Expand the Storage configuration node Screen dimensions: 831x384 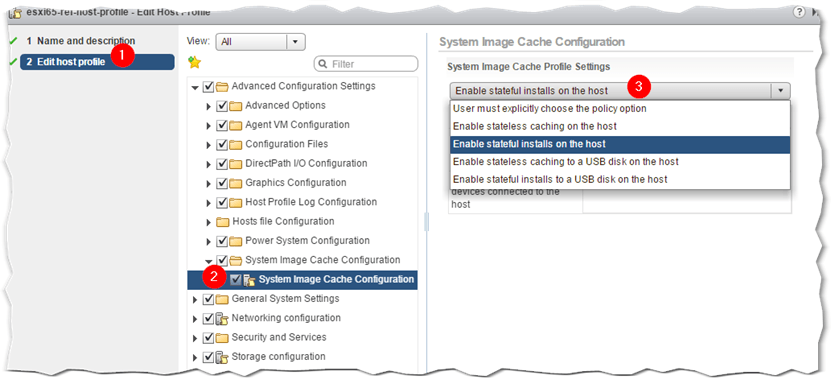tap(196, 358)
